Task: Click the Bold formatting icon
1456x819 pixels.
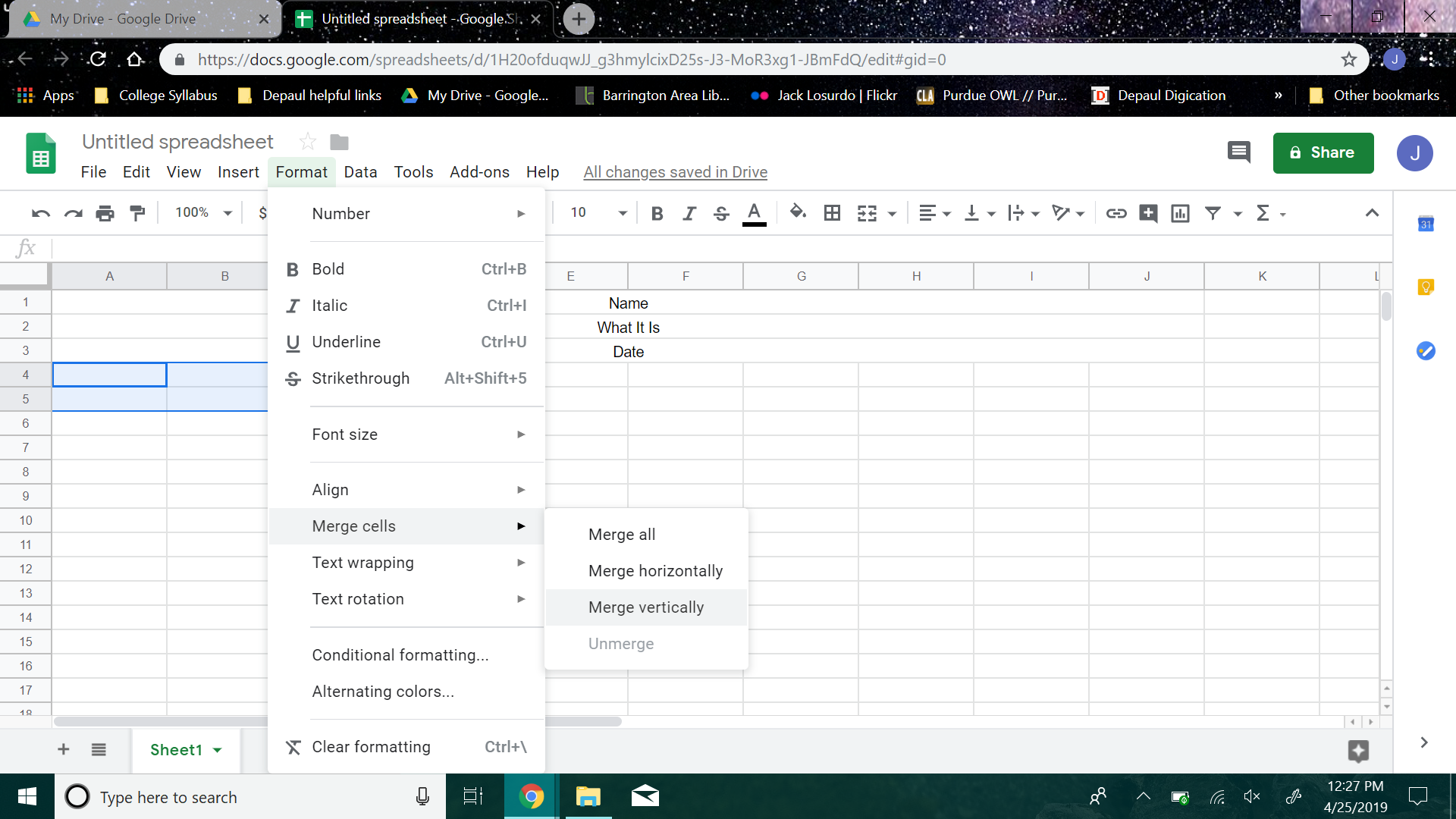Action: pyautogui.click(x=657, y=212)
